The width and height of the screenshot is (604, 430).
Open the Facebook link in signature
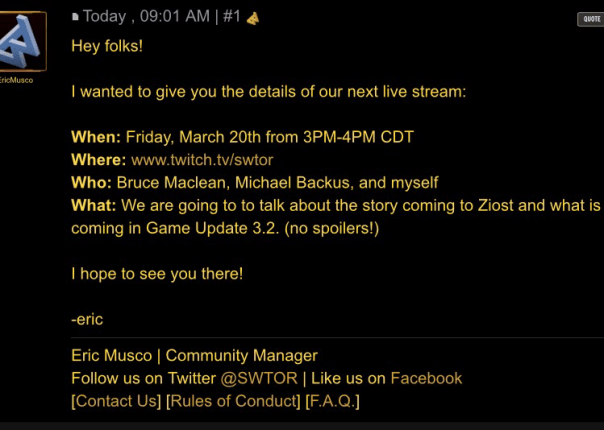[426, 378]
